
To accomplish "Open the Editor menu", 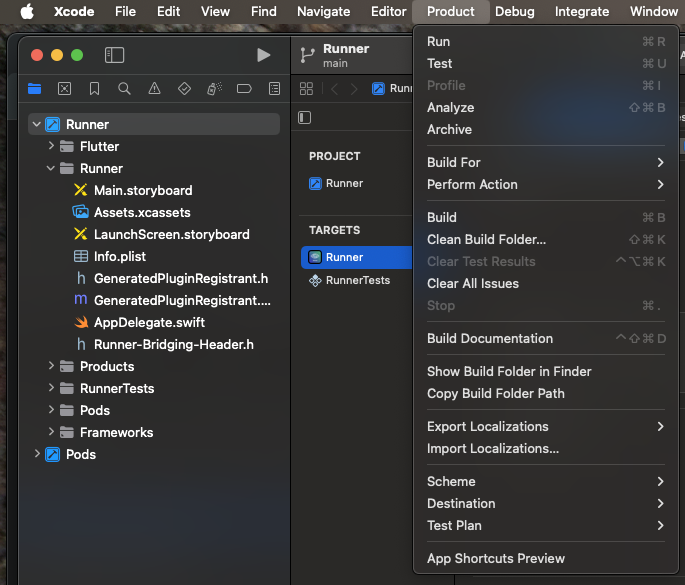I will point(388,12).
